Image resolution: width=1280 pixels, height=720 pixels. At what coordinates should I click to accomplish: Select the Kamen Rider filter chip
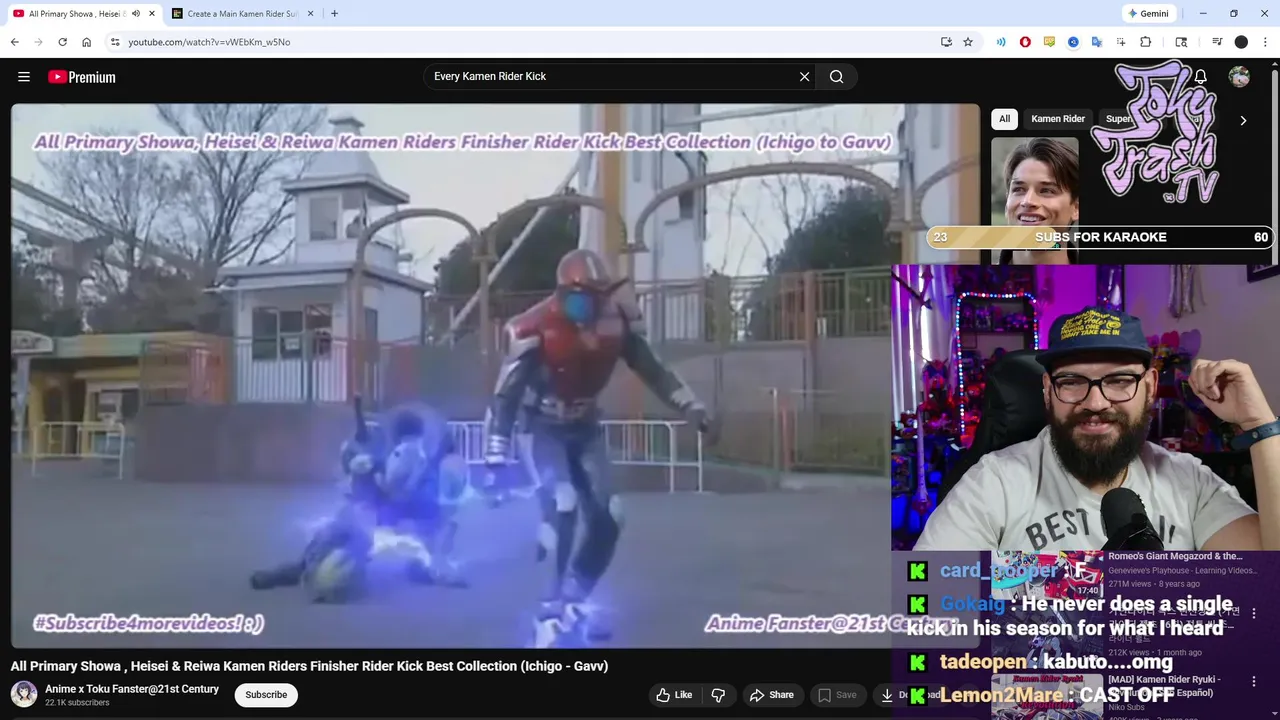click(1058, 119)
